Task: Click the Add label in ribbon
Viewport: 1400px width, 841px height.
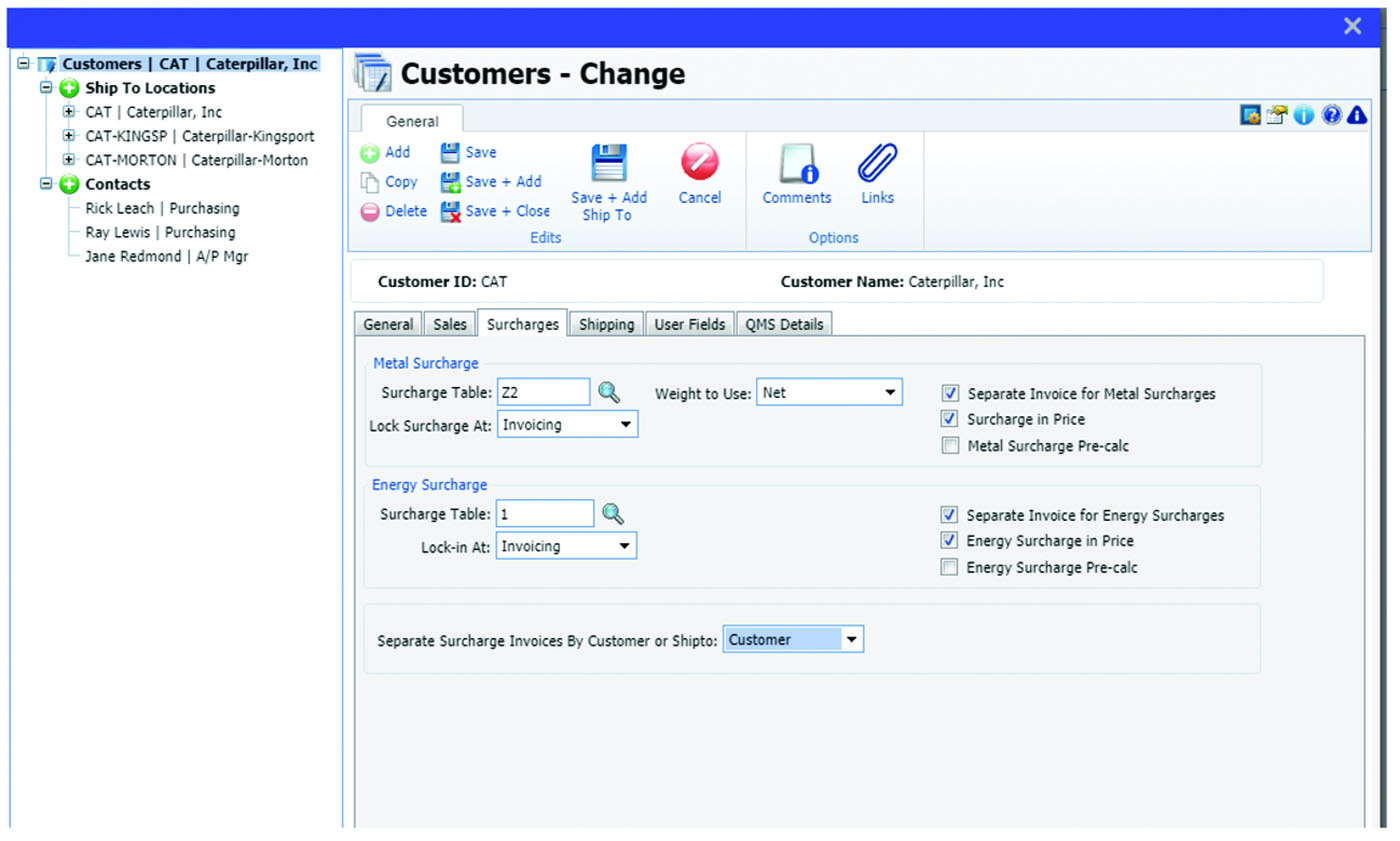Action: (398, 153)
